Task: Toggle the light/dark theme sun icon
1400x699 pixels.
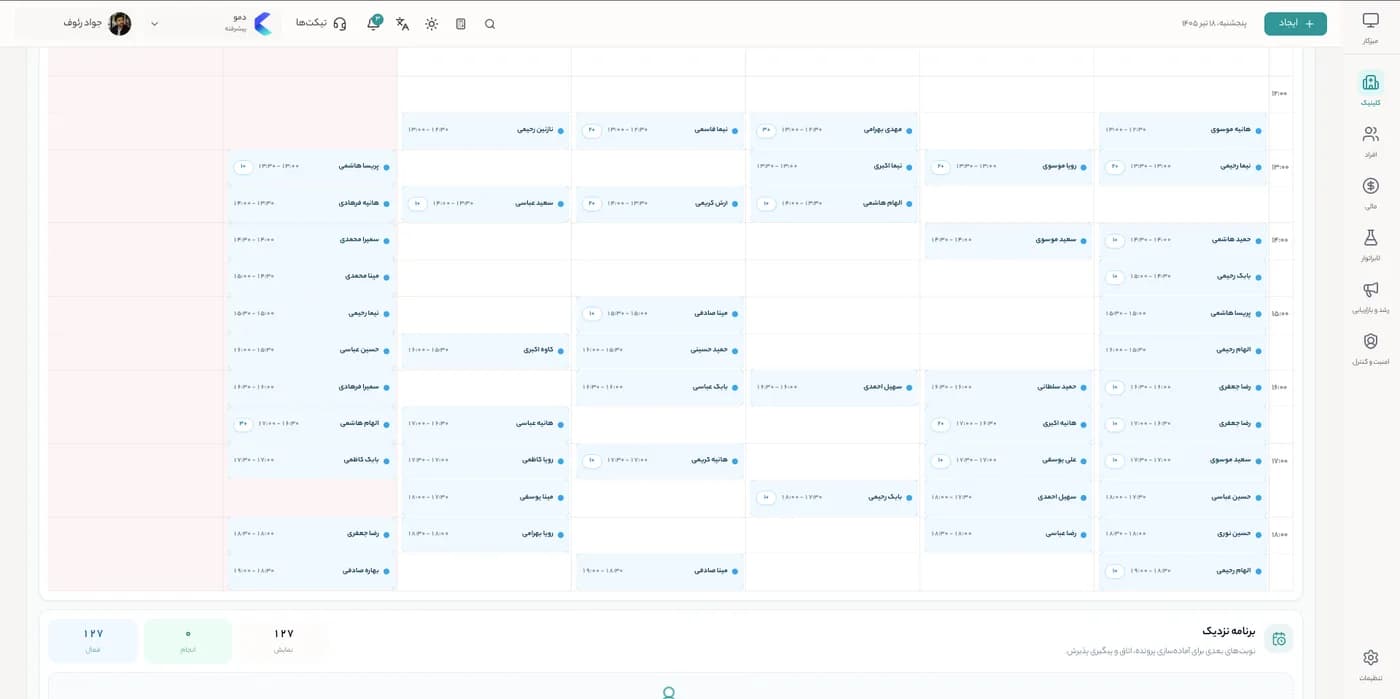Action: coord(431,24)
